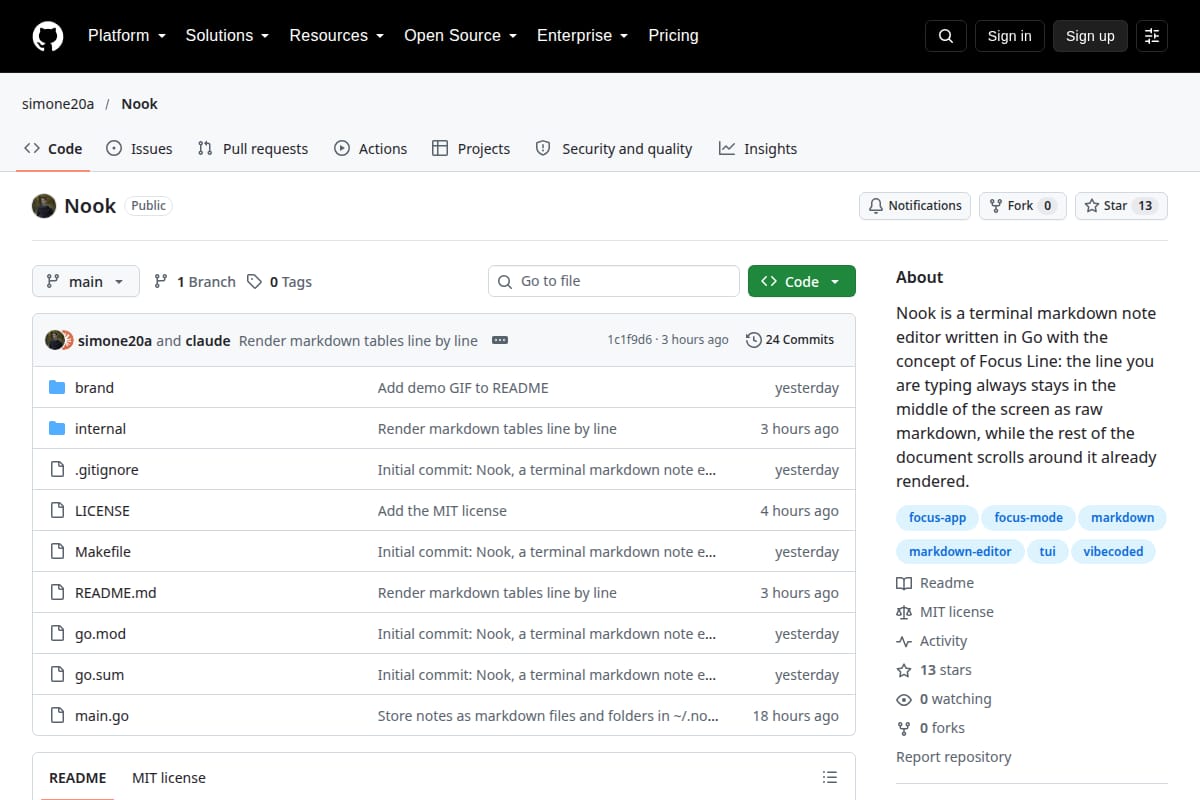1200x800 pixels.
Task: Expand the main branch dropdown
Action: 86,282
